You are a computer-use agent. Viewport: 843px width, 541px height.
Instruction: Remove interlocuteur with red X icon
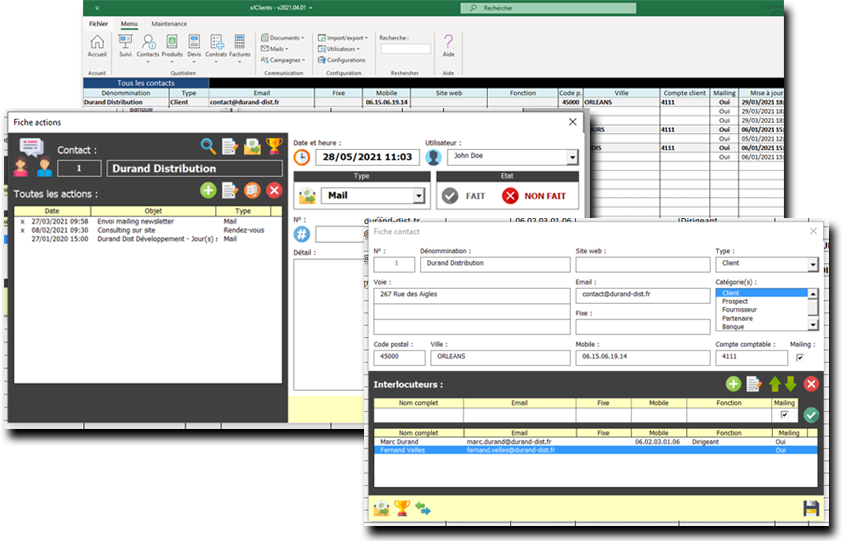point(811,384)
